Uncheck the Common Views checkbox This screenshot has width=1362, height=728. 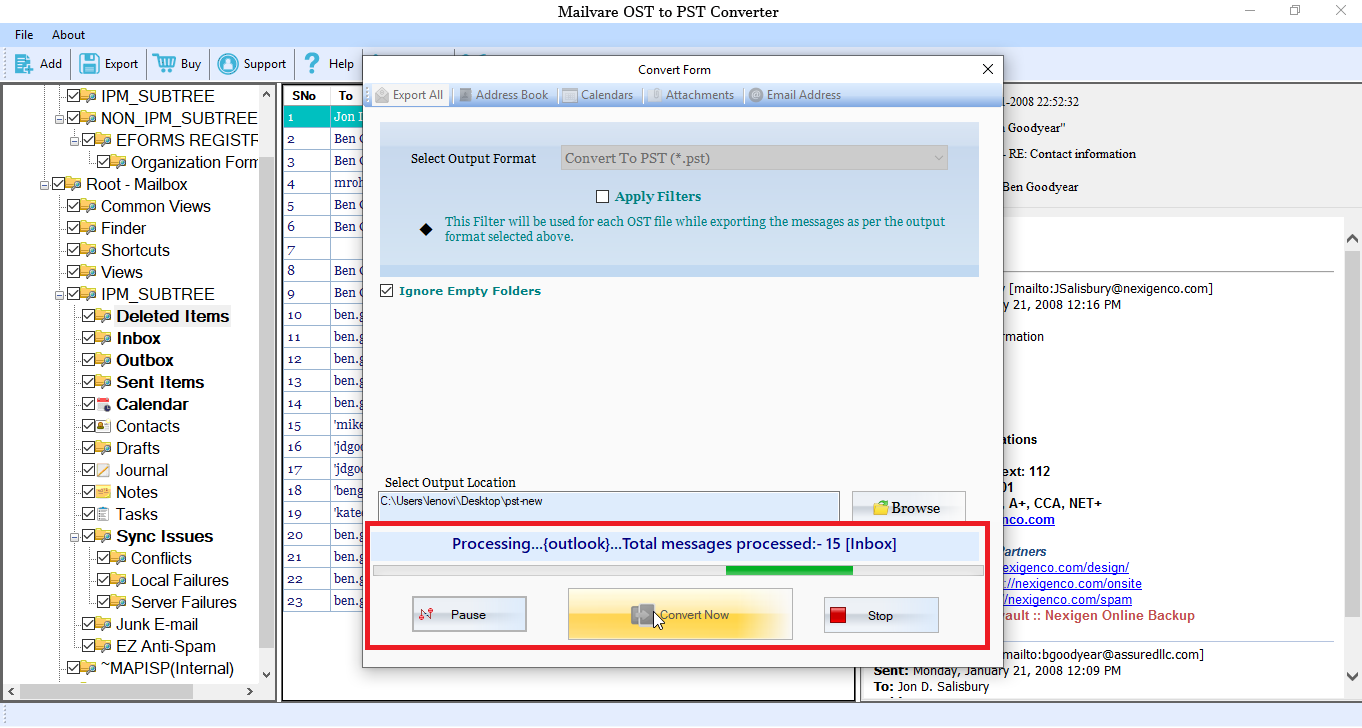pyautogui.click(x=73, y=206)
